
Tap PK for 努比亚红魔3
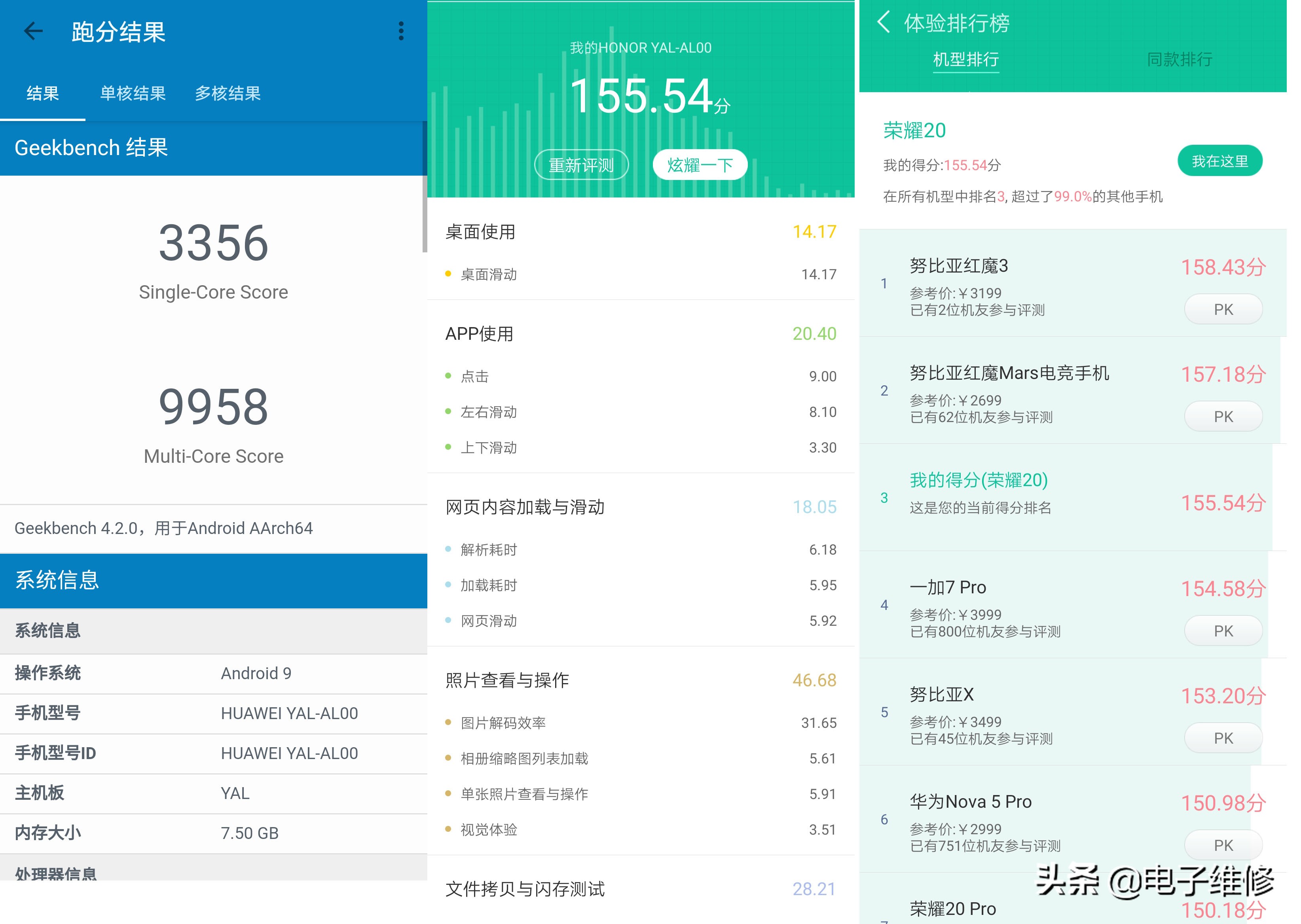point(1223,310)
